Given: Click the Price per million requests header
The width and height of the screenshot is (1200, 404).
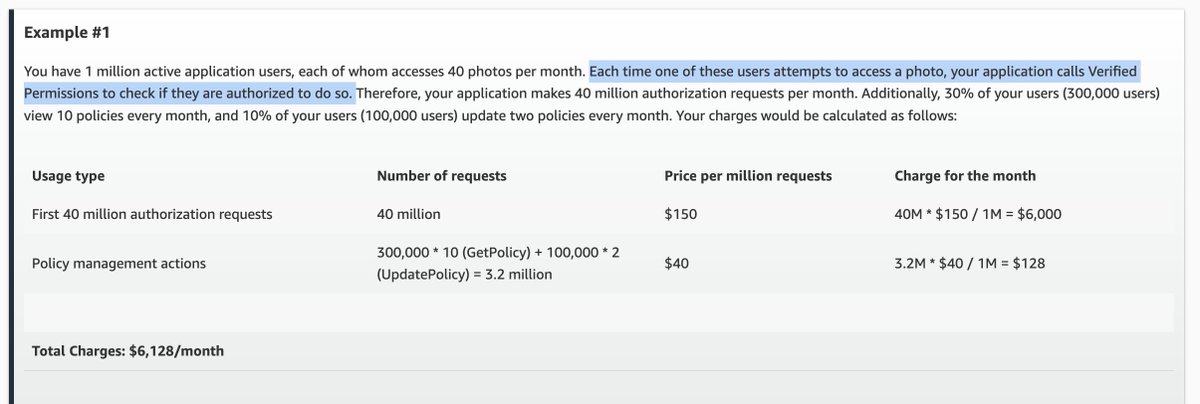Looking at the screenshot, I should (748, 176).
